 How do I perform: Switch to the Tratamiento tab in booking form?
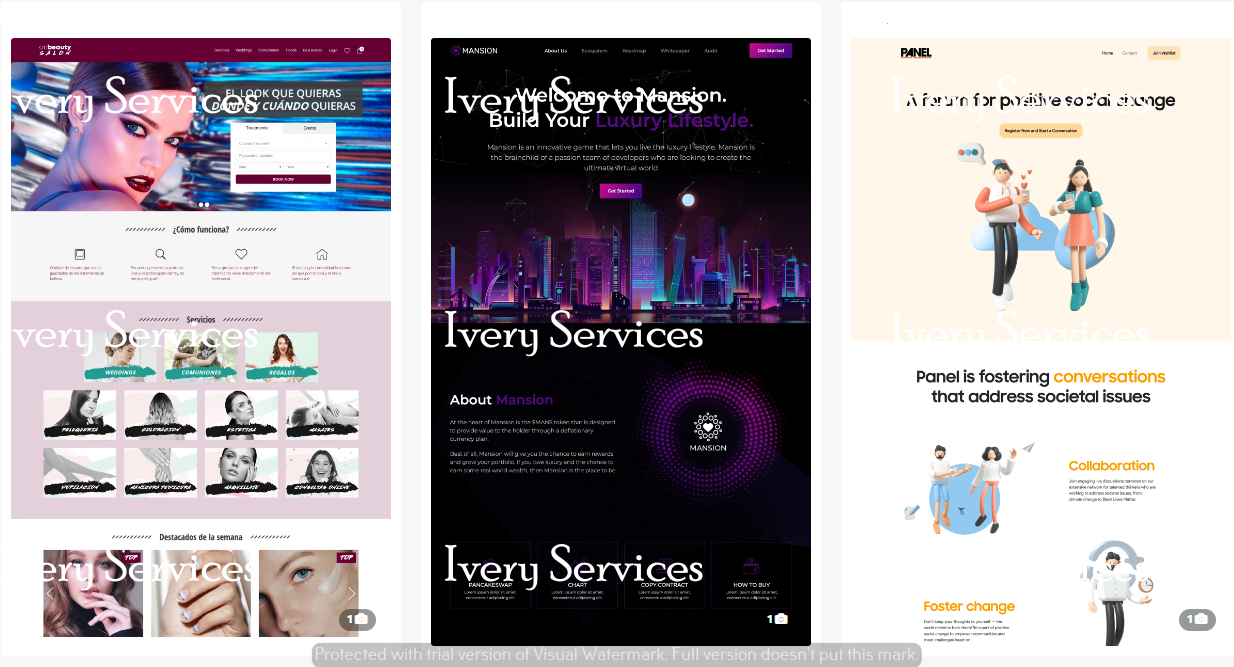(257, 128)
